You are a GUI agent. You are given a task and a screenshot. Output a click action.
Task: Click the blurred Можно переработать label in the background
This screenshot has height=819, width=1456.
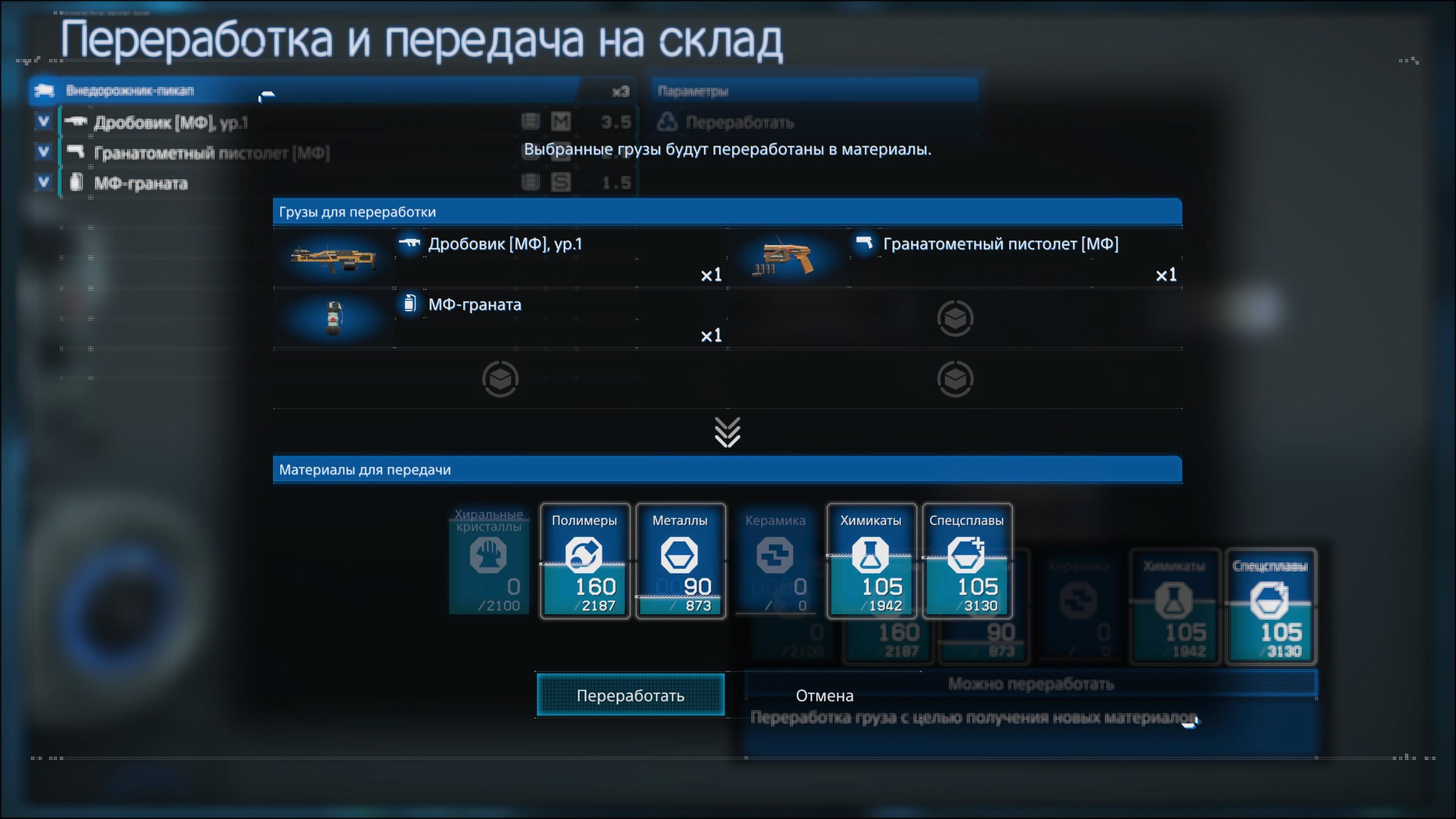tap(1031, 684)
